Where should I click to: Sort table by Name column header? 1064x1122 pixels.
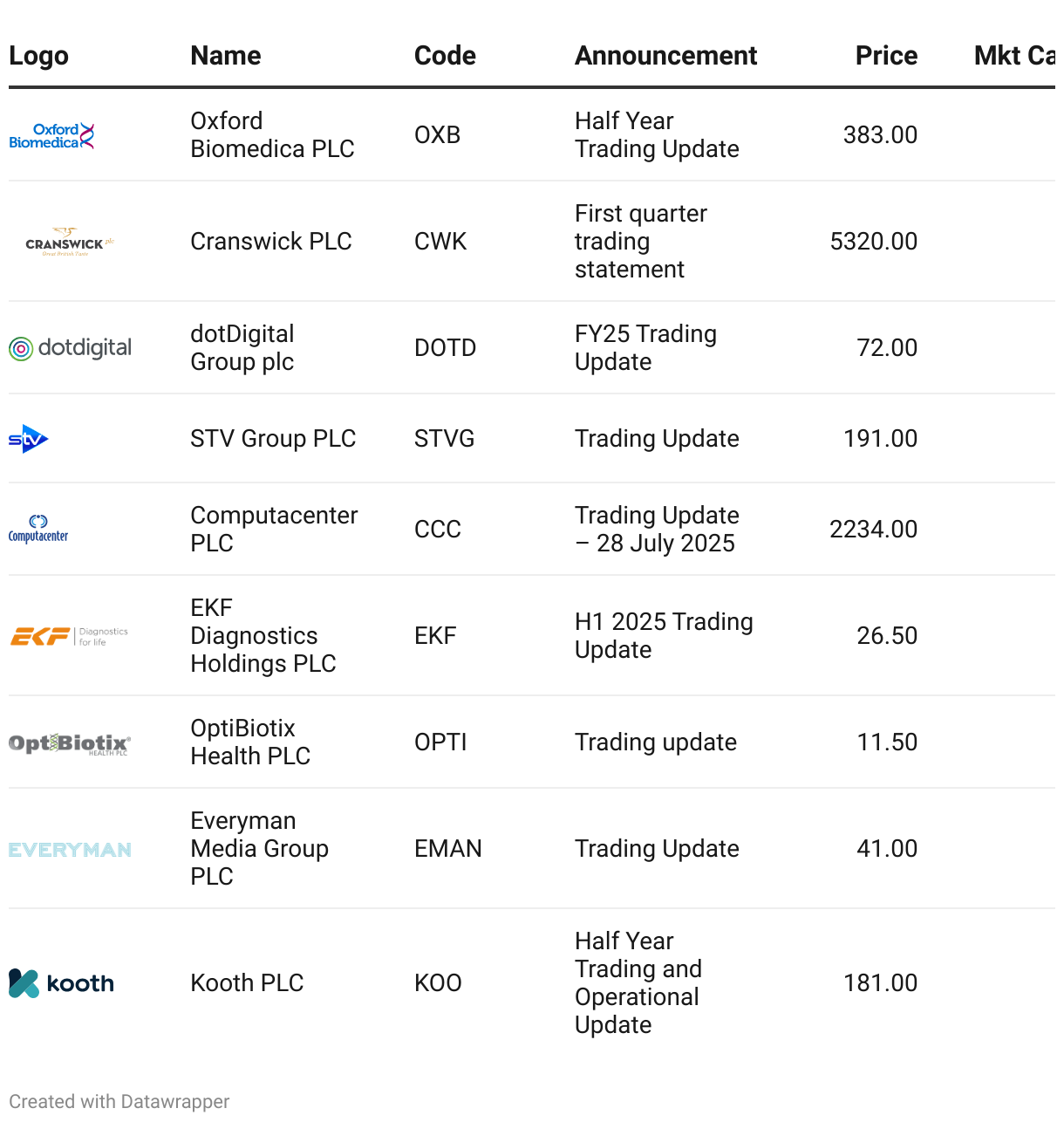coord(226,56)
